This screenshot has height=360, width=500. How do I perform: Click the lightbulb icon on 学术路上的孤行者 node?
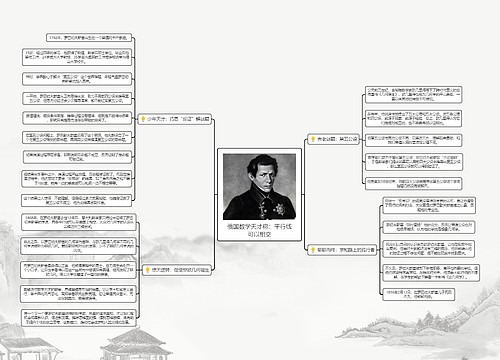click(313, 249)
